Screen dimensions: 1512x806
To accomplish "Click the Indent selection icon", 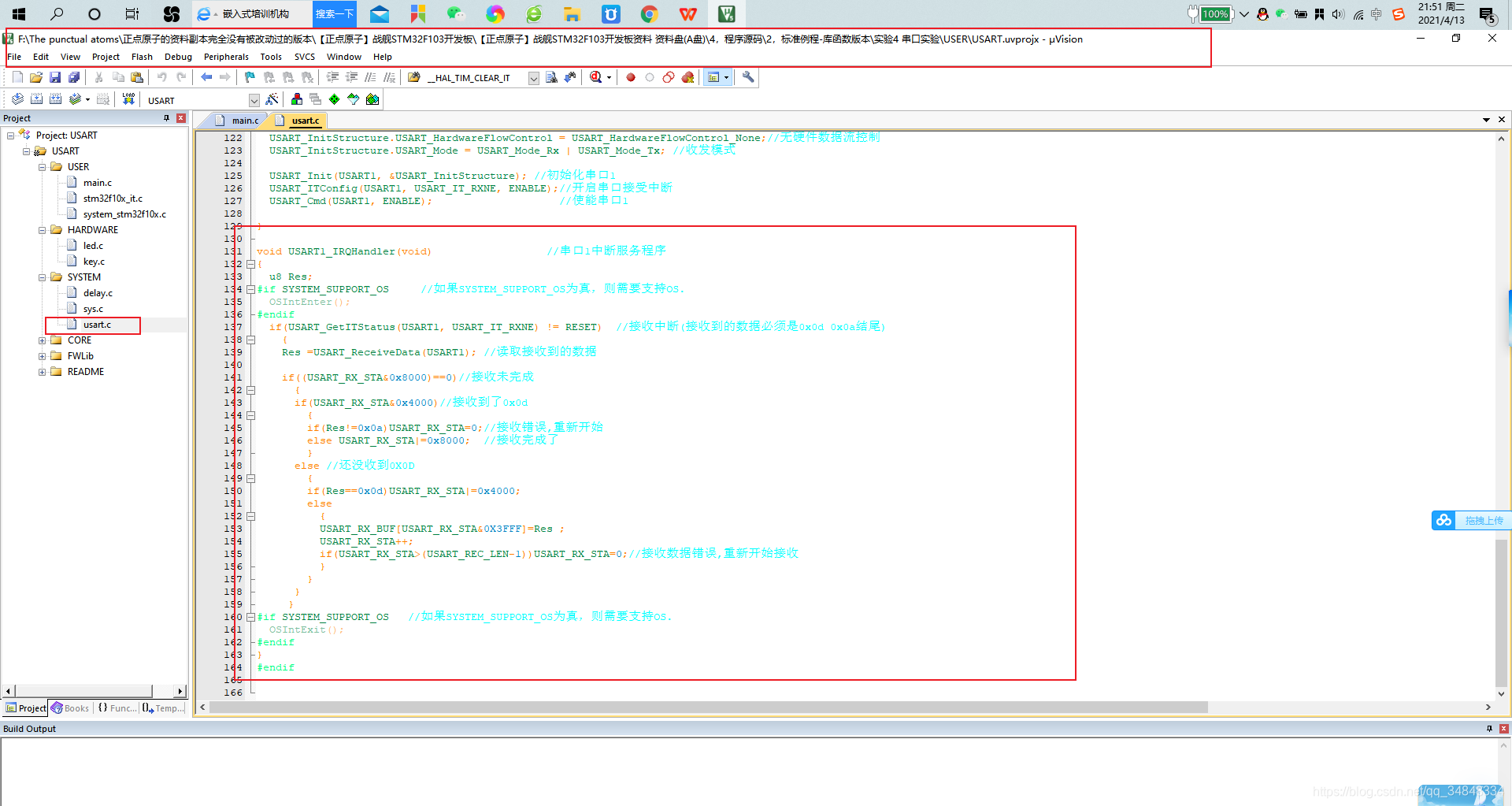I will (332, 77).
